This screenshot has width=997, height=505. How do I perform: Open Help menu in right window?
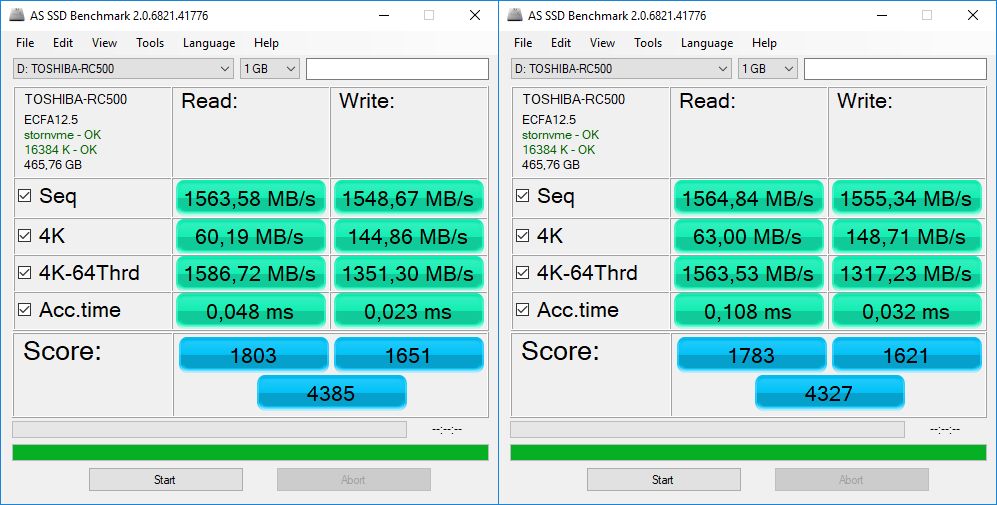click(x=764, y=43)
